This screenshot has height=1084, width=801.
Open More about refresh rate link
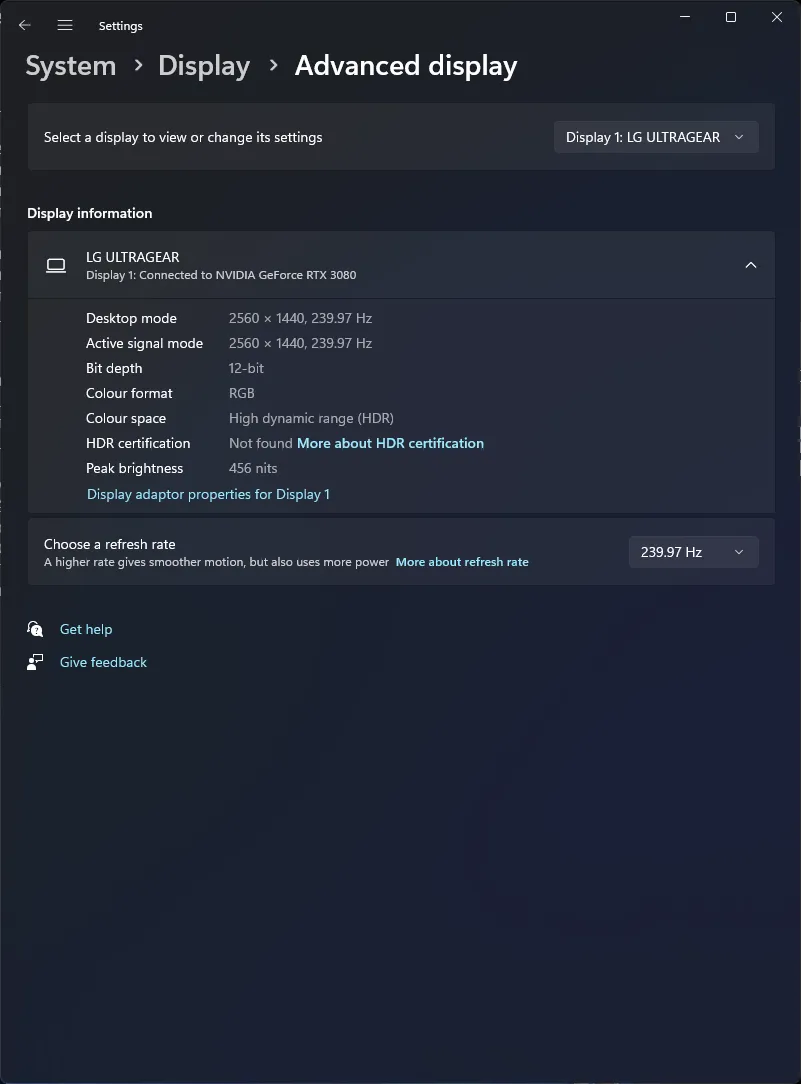[x=462, y=562]
